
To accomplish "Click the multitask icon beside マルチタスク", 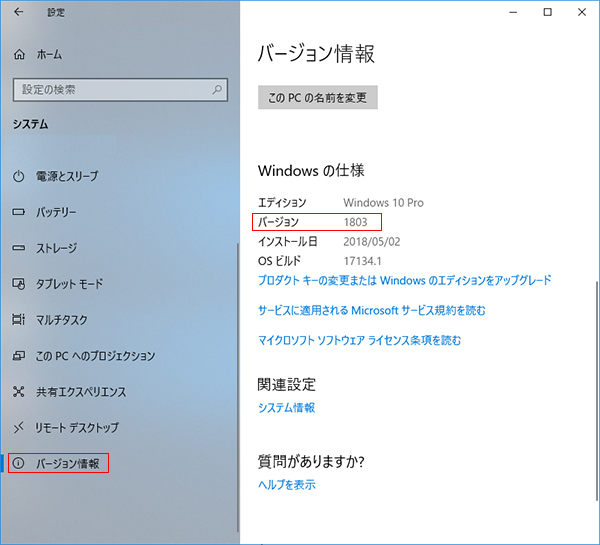I will [19, 320].
